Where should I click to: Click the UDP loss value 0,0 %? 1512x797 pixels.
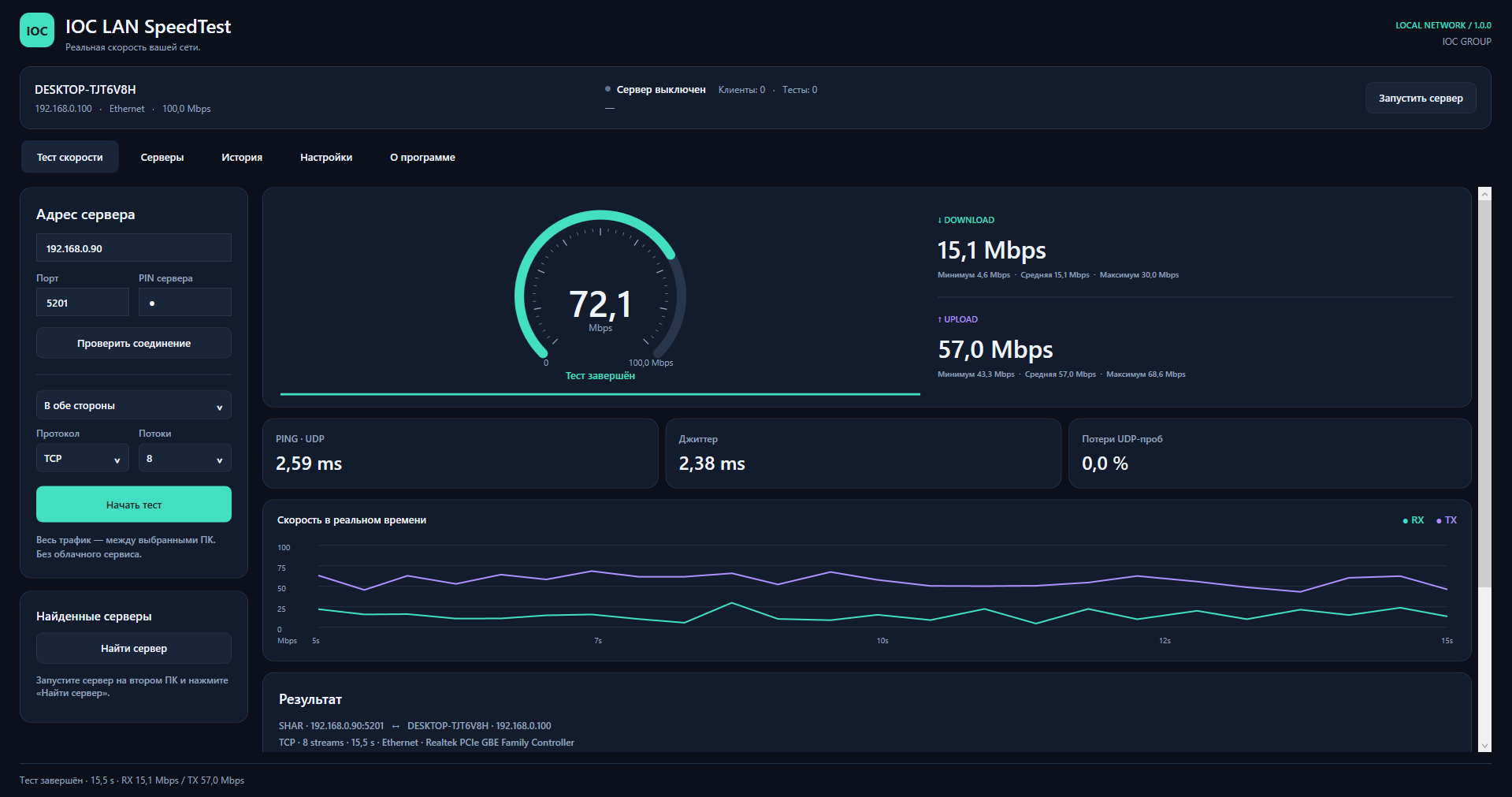pos(1105,464)
